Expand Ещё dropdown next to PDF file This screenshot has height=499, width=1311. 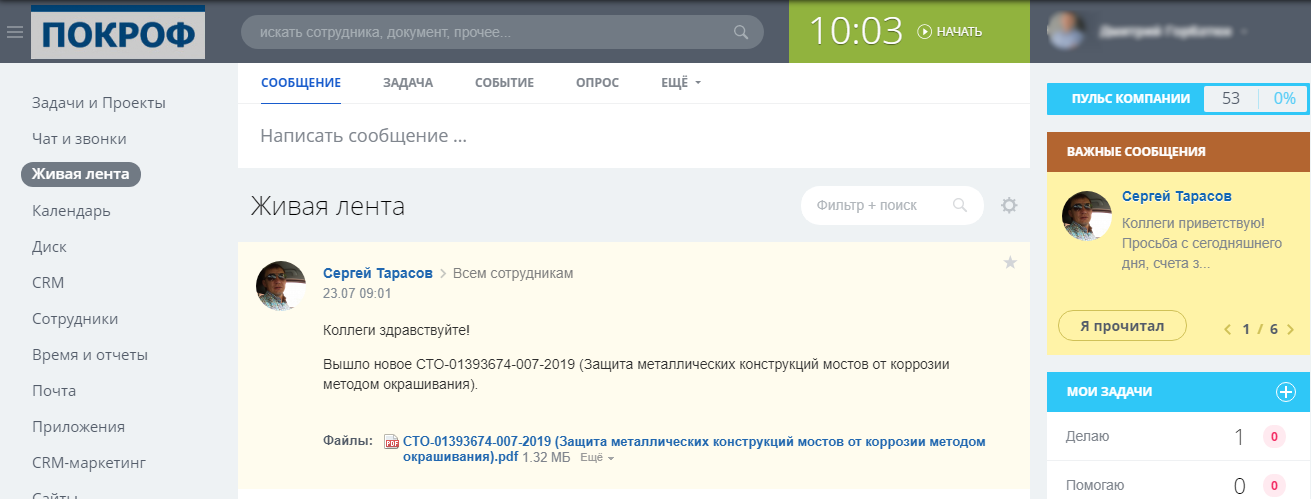click(597, 458)
